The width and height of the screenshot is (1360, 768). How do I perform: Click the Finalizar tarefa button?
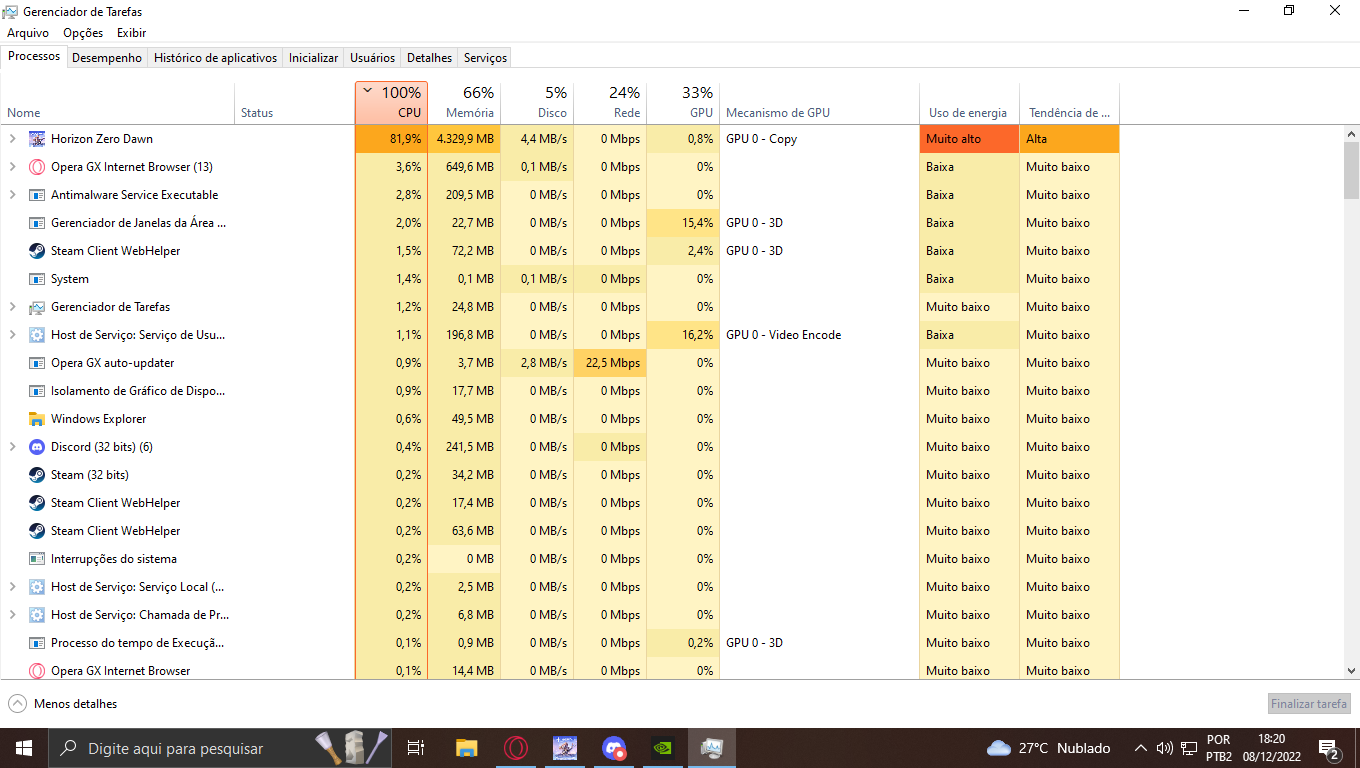[x=1310, y=704]
